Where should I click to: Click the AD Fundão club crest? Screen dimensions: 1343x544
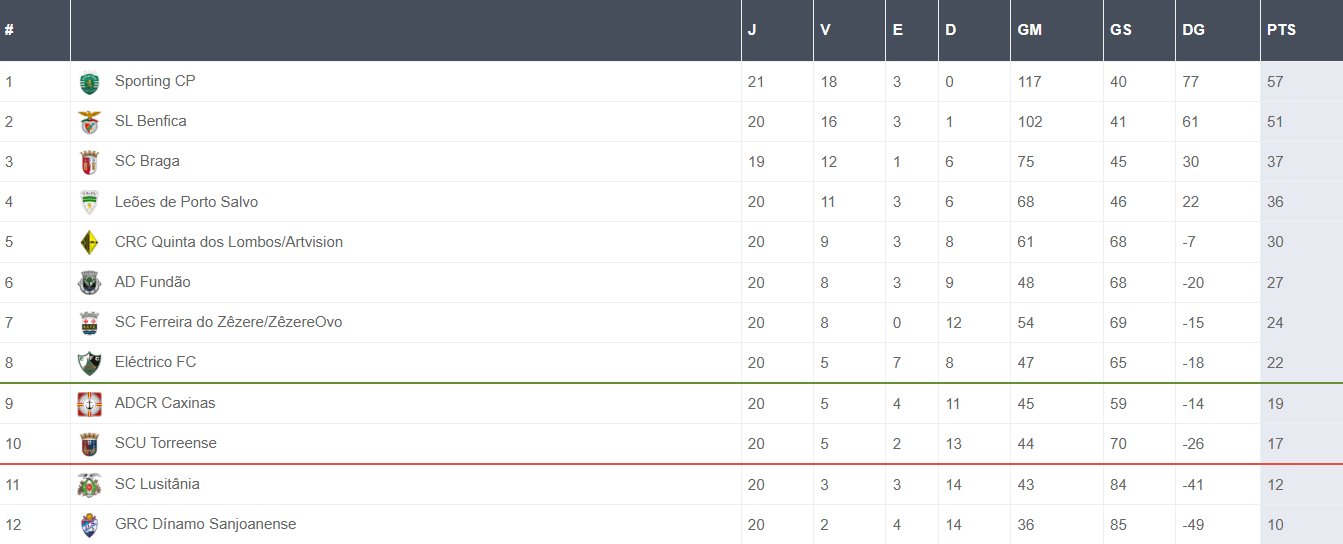(90, 283)
